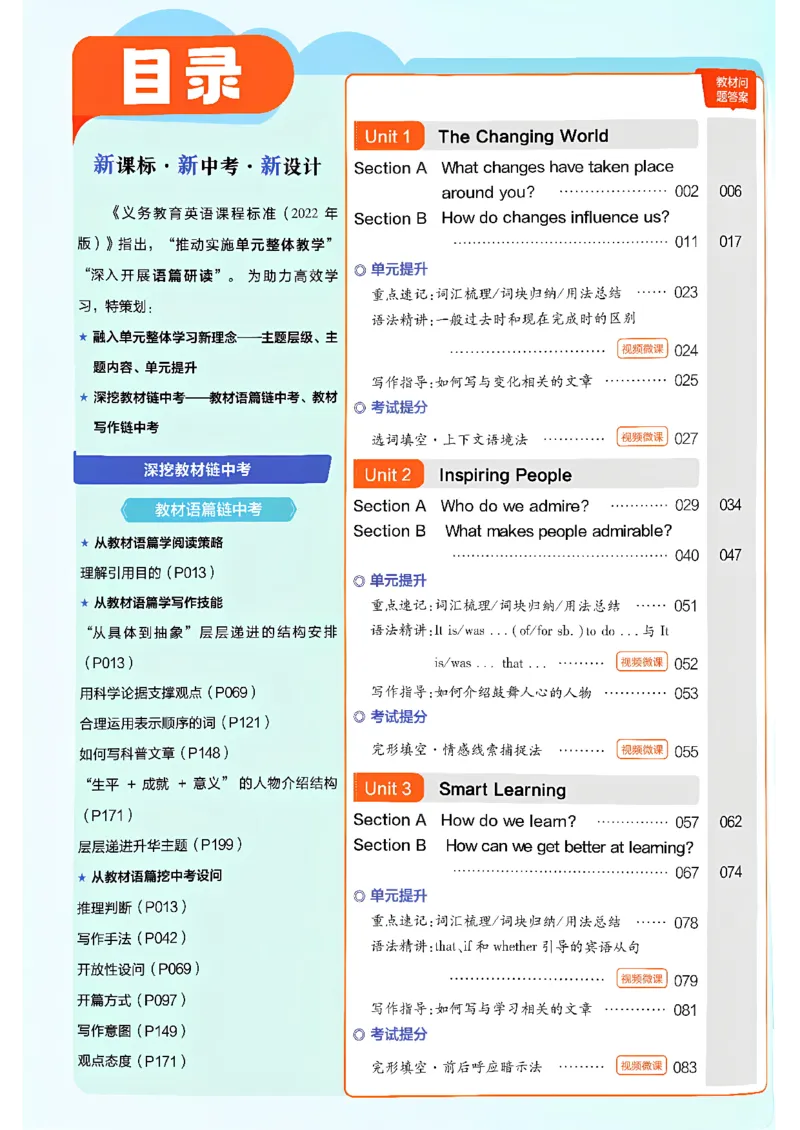The width and height of the screenshot is (800, 1130).
Task: Click How do changes influence us?
Action: [555, 217]
